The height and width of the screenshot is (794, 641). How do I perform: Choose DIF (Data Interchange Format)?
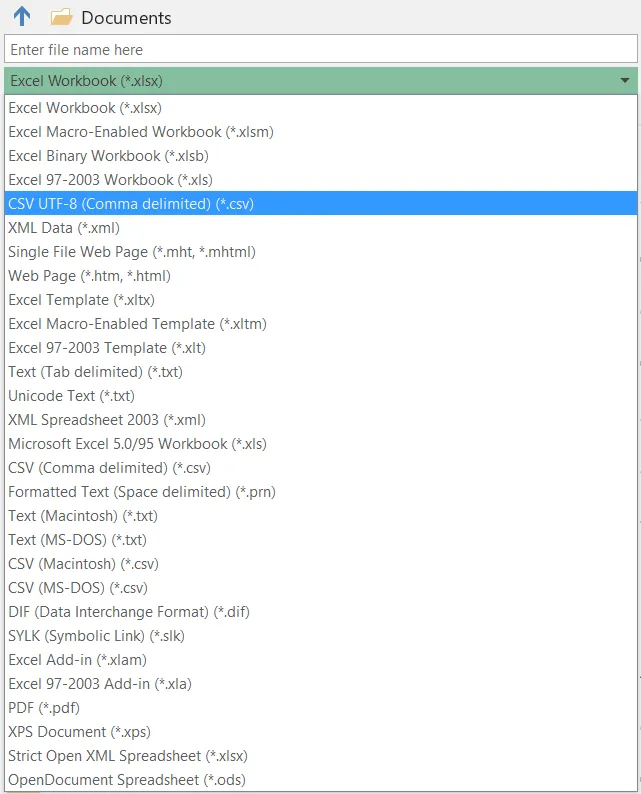point(320,612)
